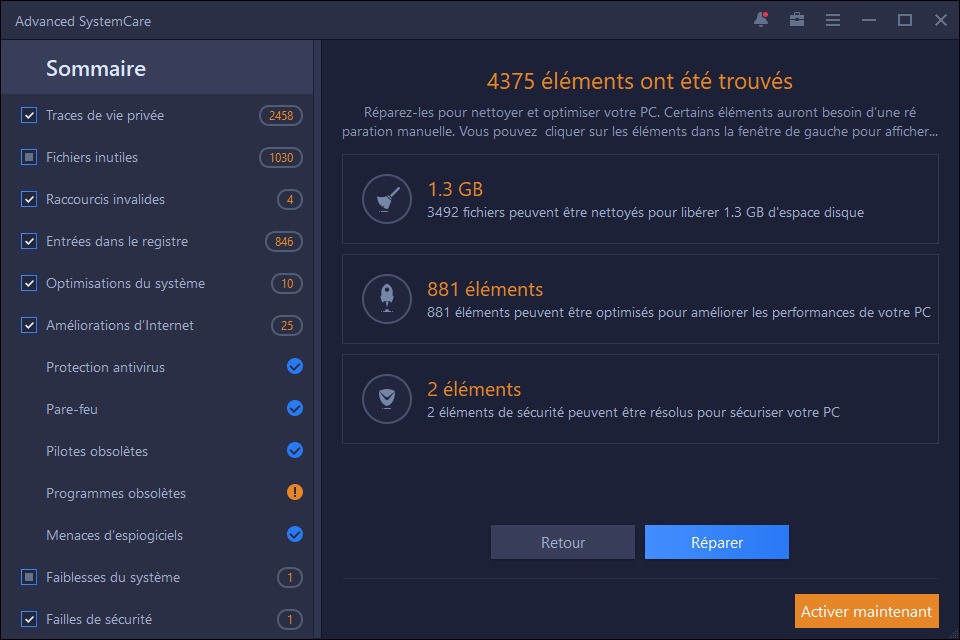Screen dimensions: 960x640
Task: Select the Sommaire header
Action: tap(157, 68)
